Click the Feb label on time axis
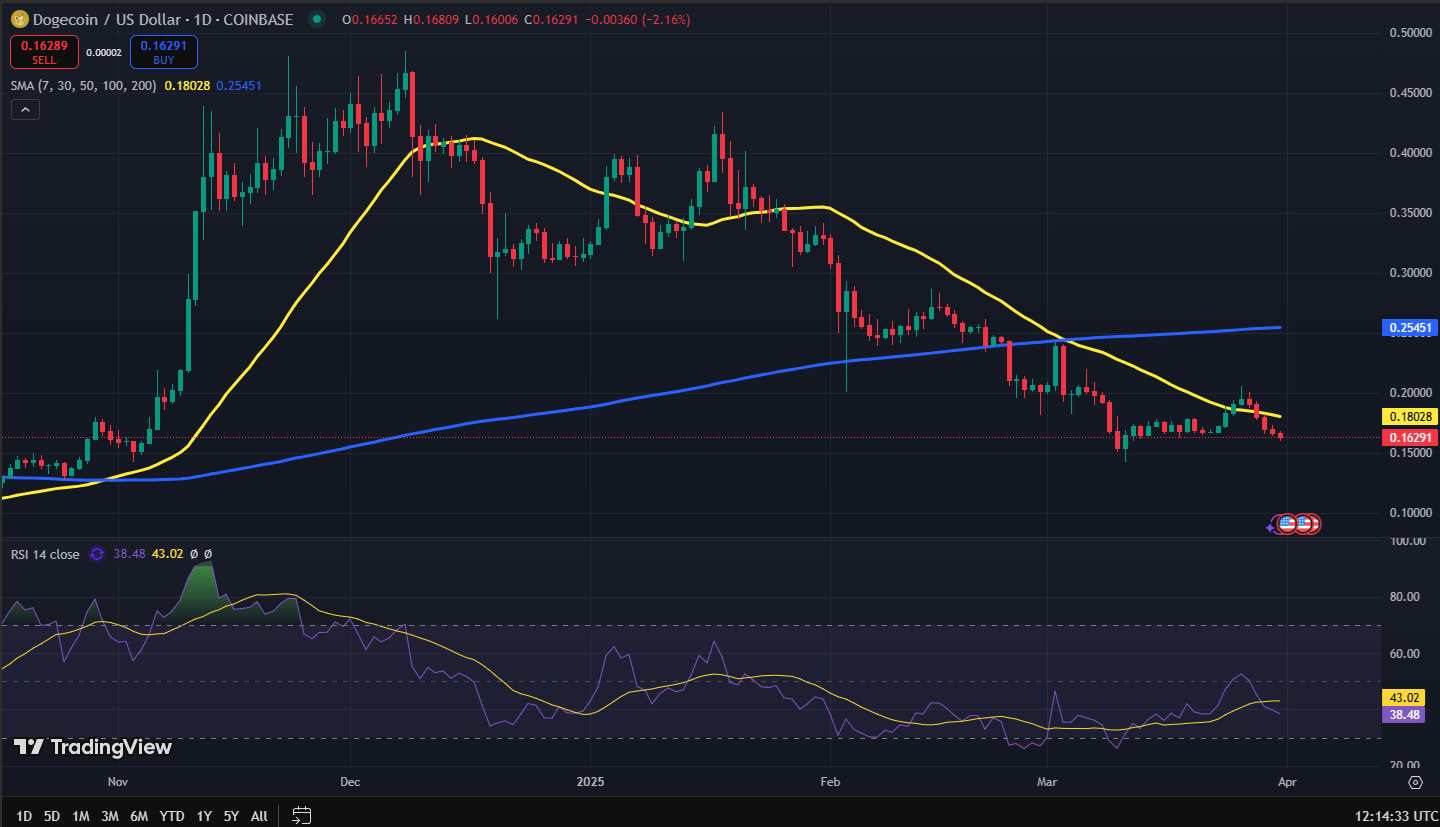Image resolution: width=1440 pixels, height=827 pixels. tap(828, 782)
